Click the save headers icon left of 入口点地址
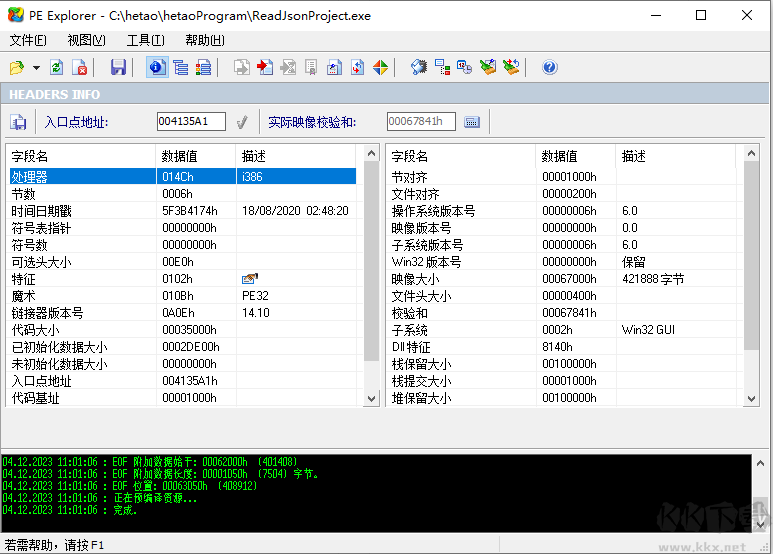Screen dimensions: 773x554 coord(18,122)
